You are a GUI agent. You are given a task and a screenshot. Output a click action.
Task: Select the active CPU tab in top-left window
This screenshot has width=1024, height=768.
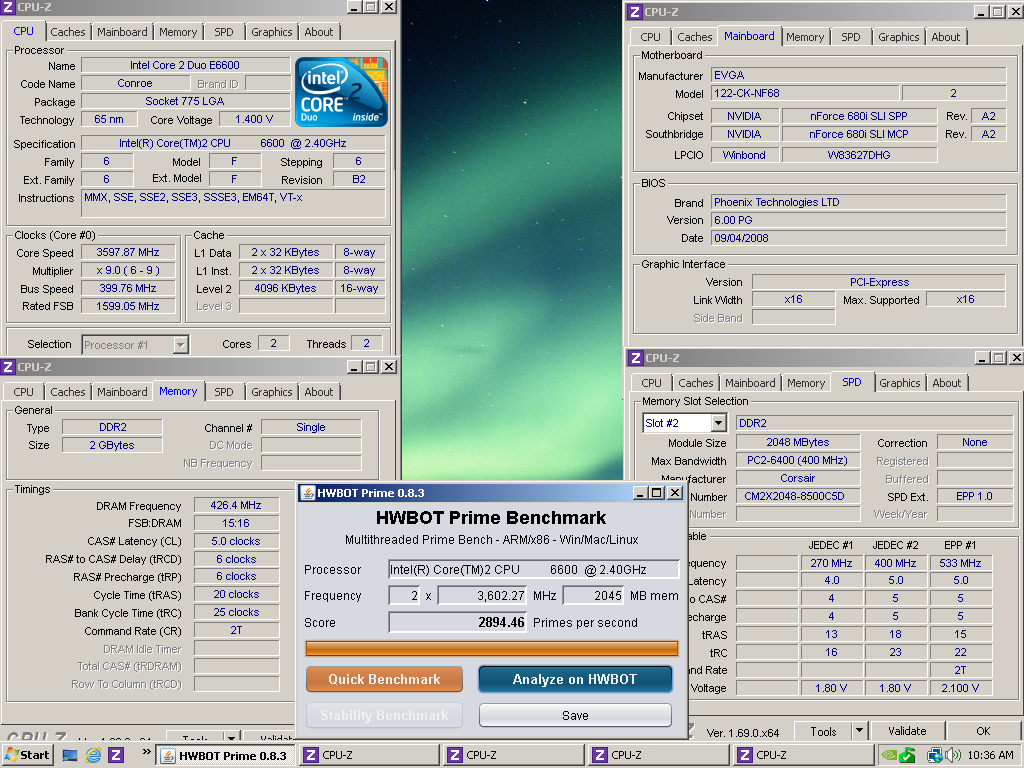coord(24,31)
